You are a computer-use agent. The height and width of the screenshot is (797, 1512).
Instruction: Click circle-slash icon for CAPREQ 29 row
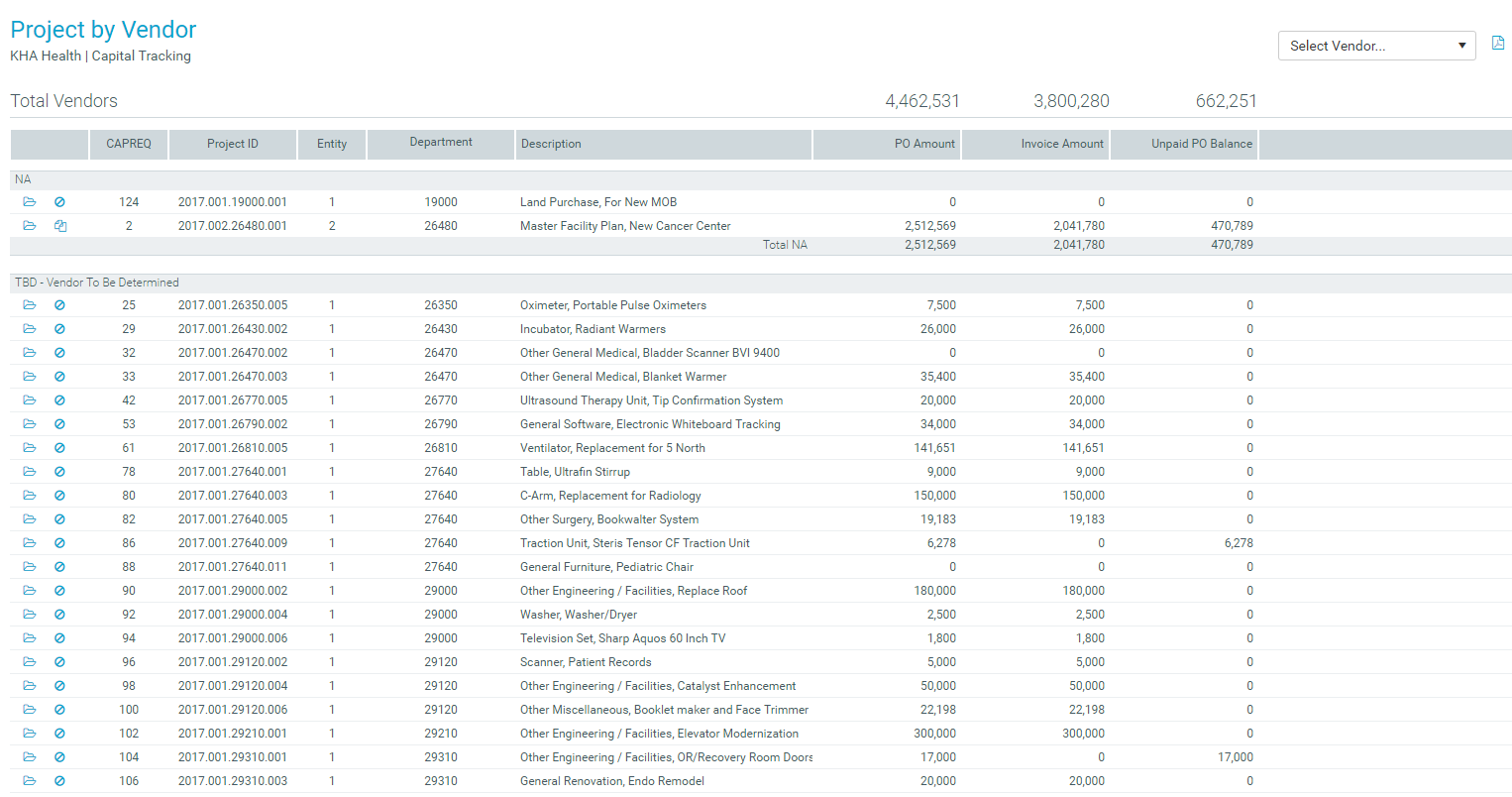[59, 329]
